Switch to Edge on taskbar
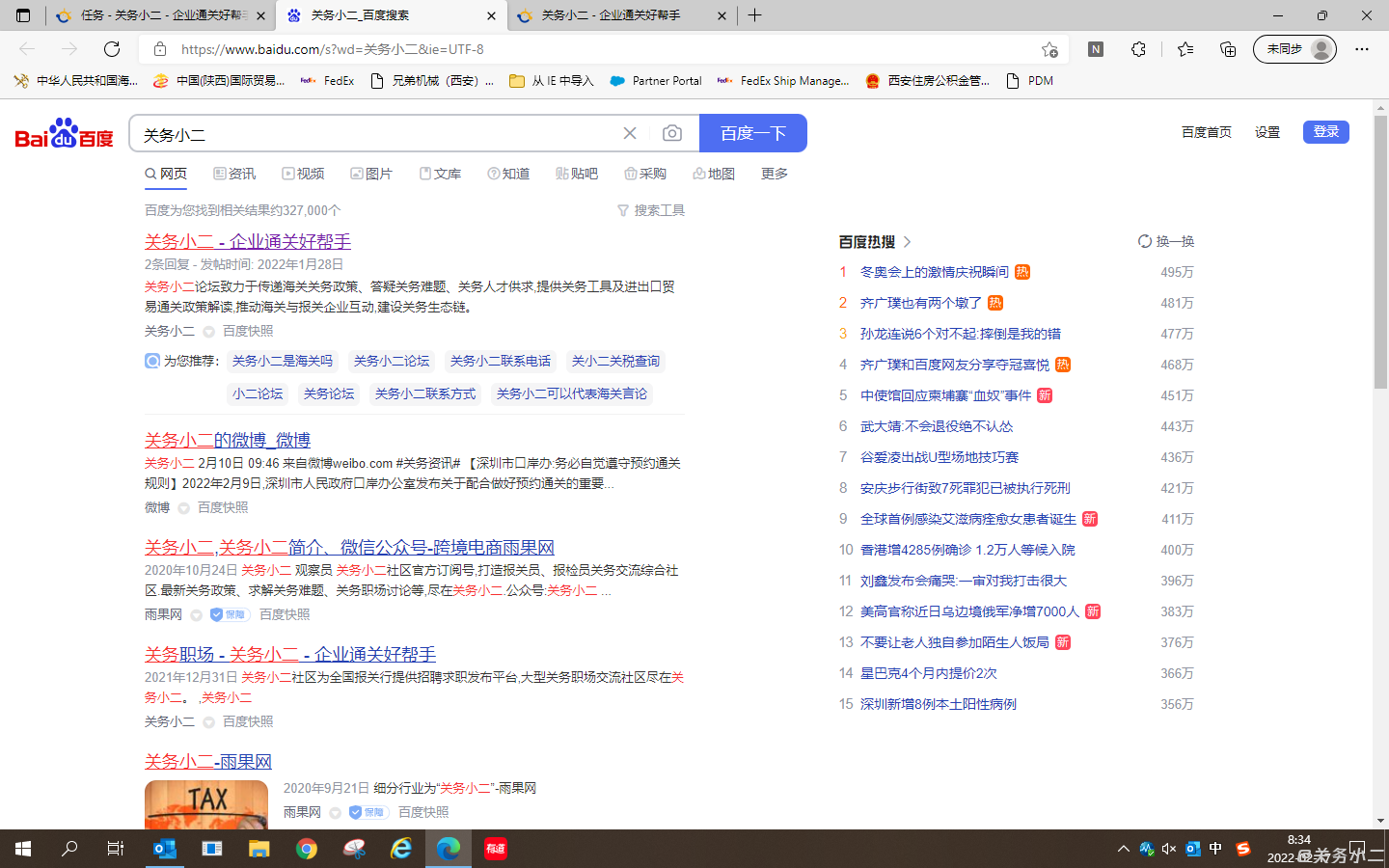This screenshot has width=1389, height=868. pyautogui.click(x=449, y=849)
